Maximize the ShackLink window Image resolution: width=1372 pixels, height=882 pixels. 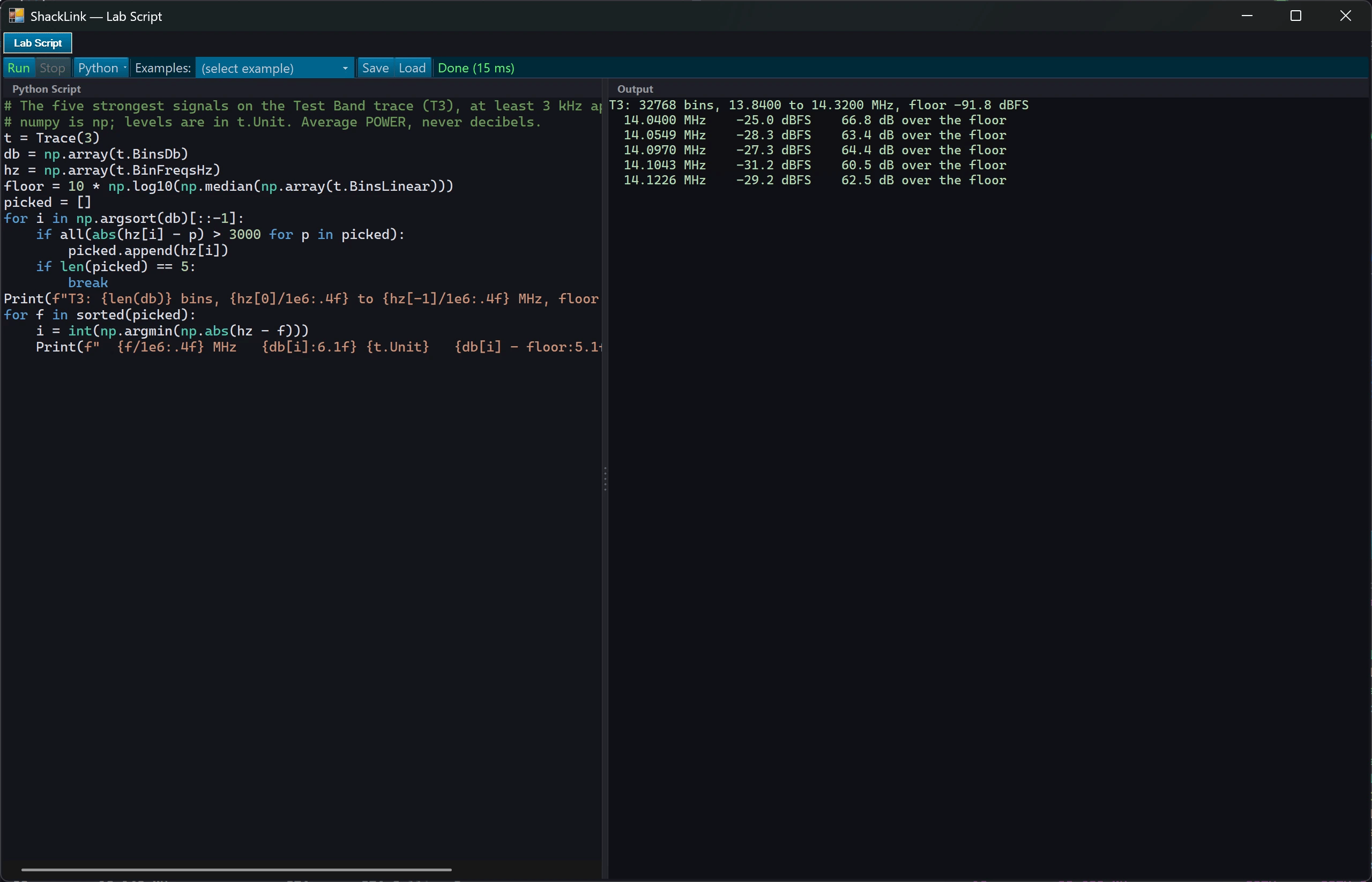pos(1296,16)
